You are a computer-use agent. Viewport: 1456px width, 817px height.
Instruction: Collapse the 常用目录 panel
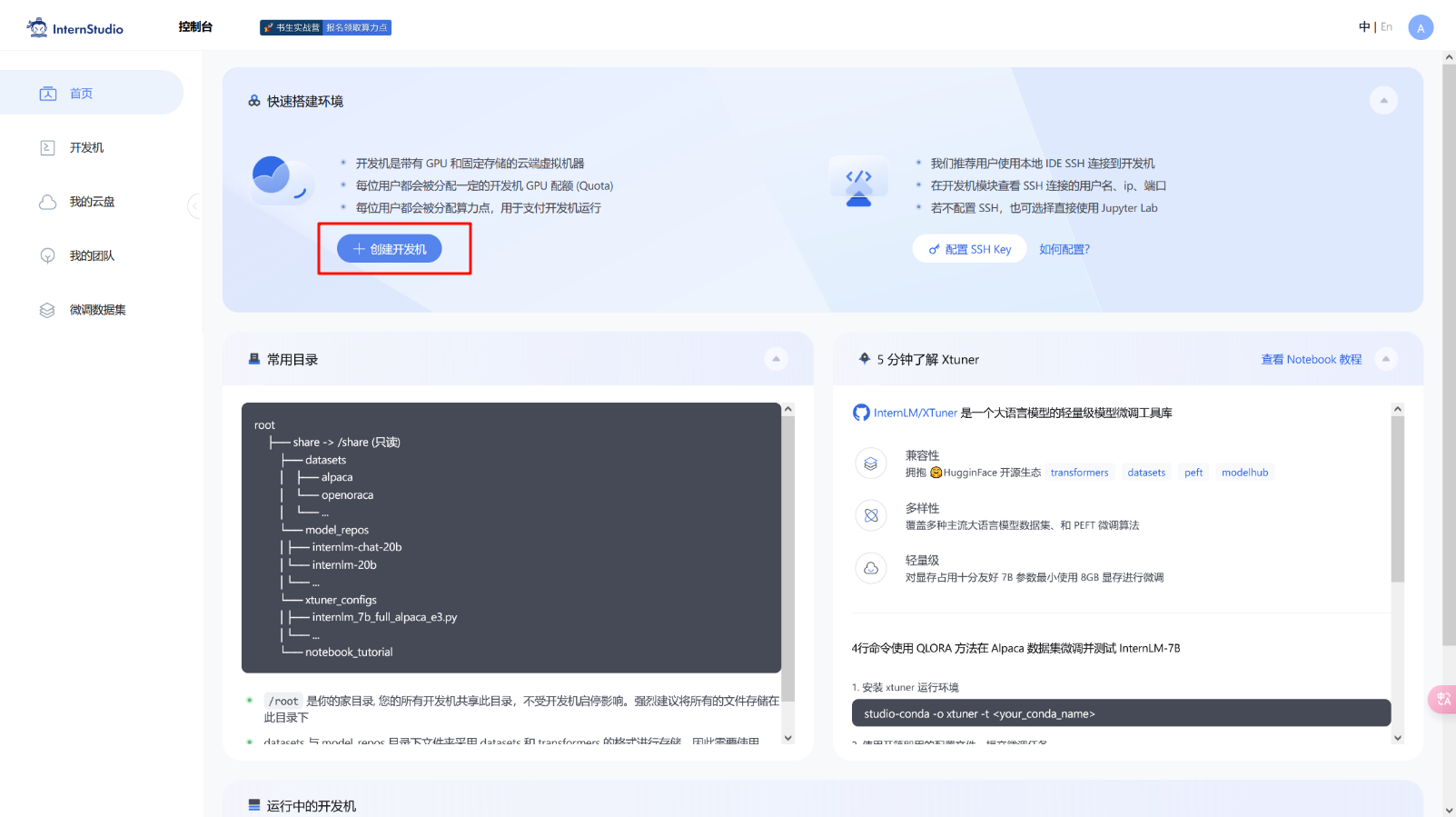tap(776, 359)
